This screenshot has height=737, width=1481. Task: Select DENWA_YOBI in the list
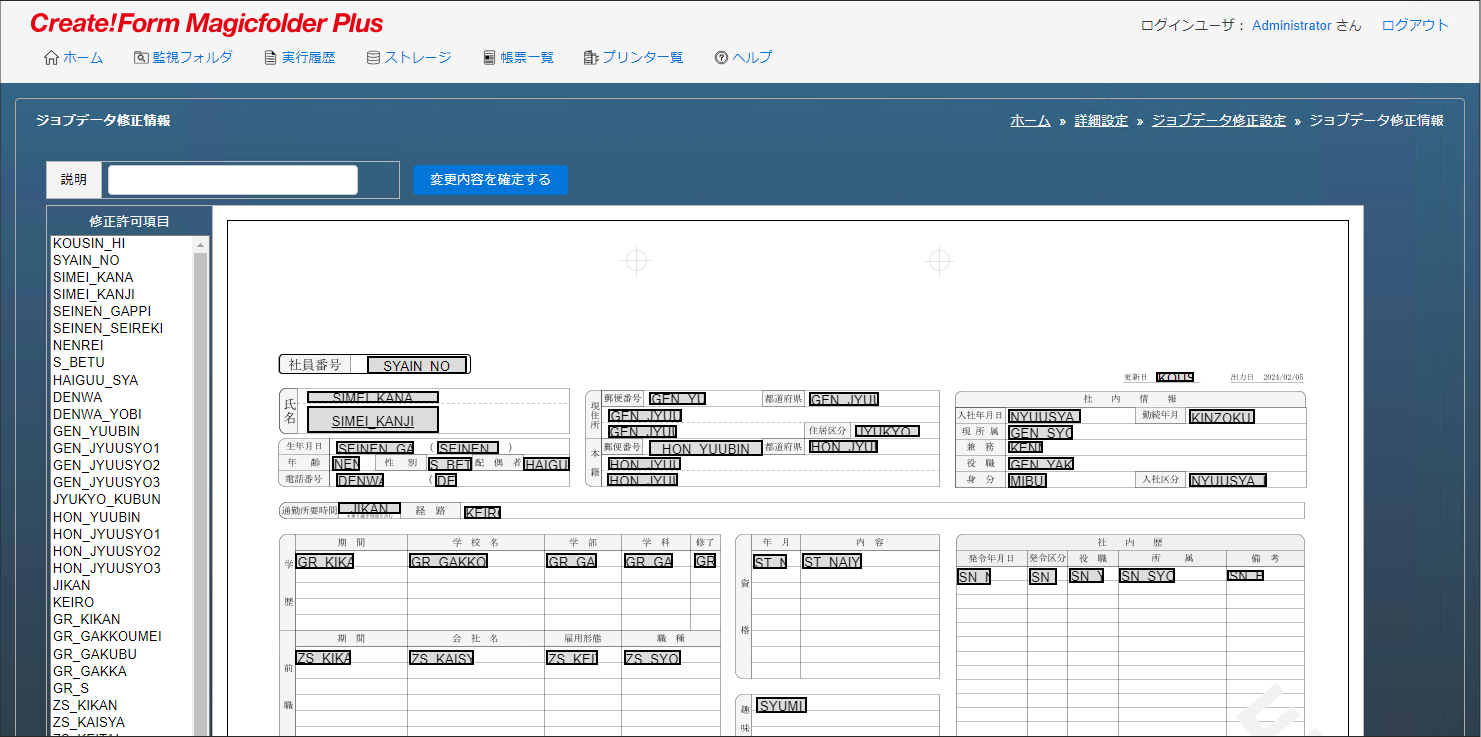pos(97,414)
